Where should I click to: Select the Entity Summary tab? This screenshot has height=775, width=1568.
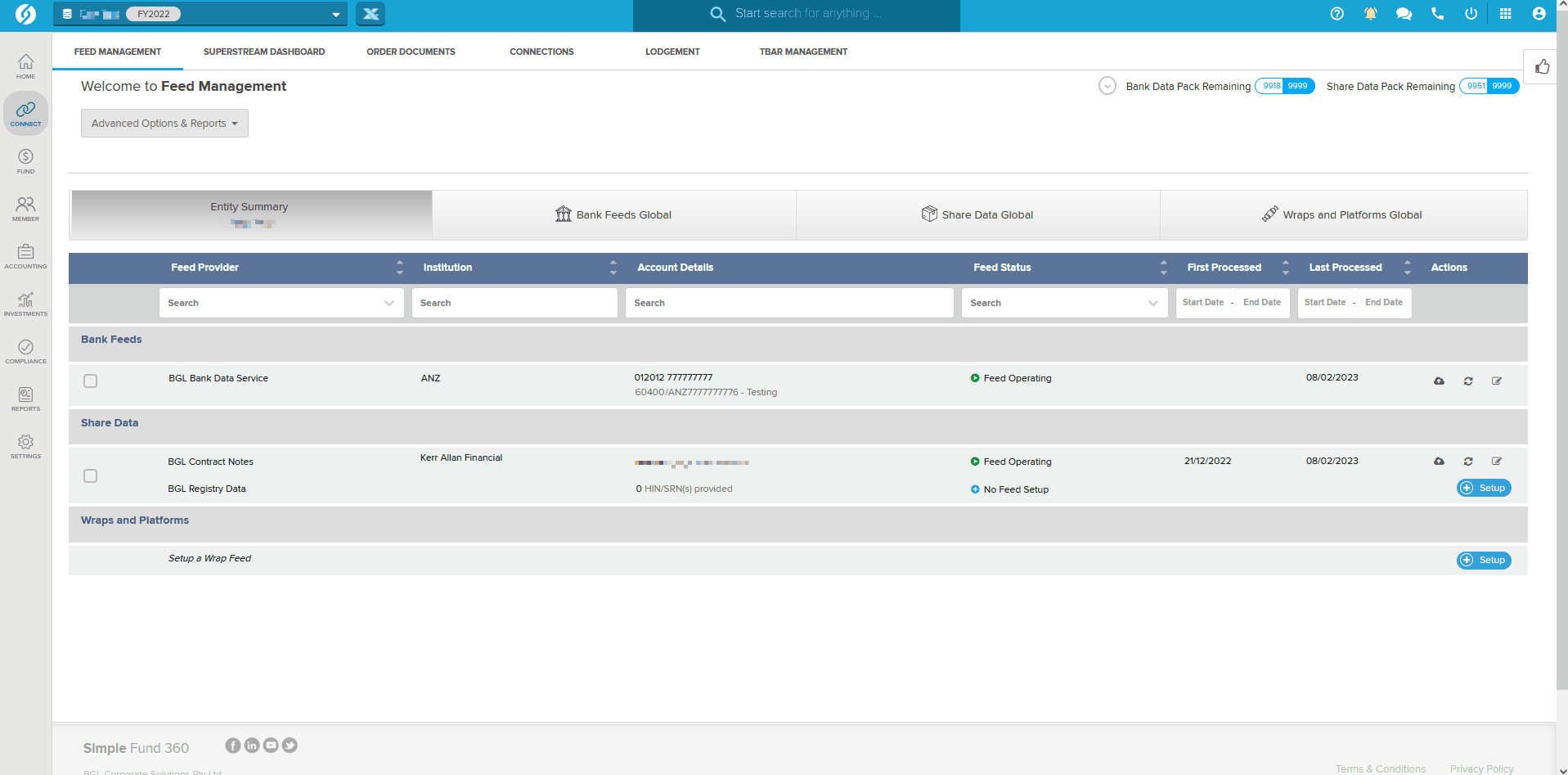coord(250,215)
